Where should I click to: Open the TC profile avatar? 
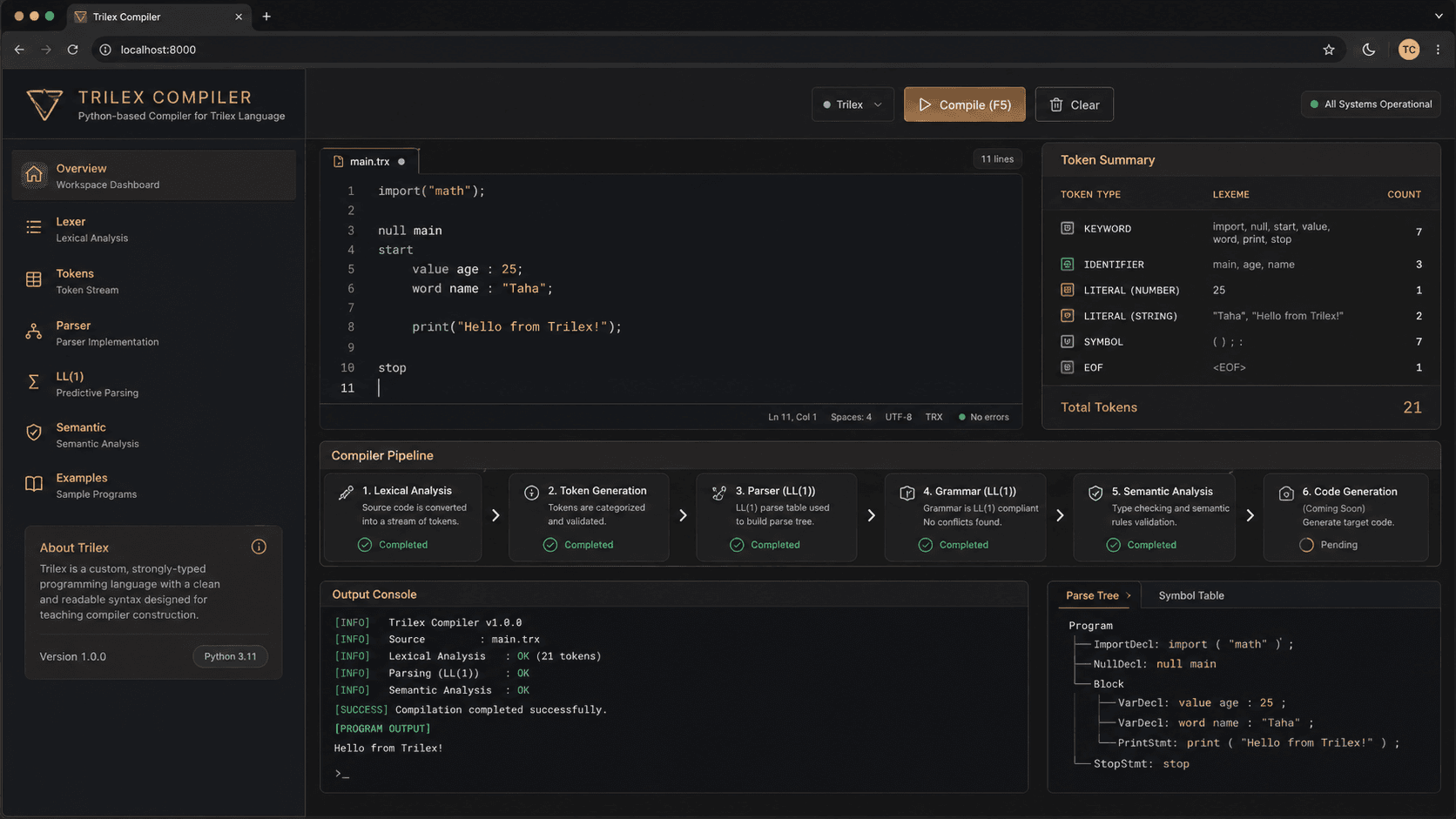pyautogui.click(x=1409, y=50)
